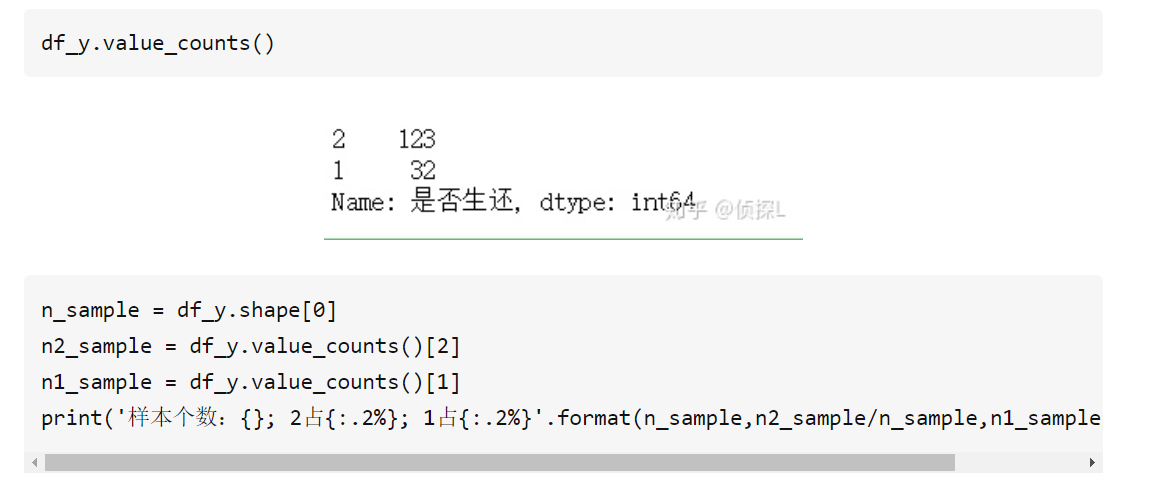1156x485 pixels.
Task: Click empty scrollbar track right of thumb
Action: click(1018, 463)
